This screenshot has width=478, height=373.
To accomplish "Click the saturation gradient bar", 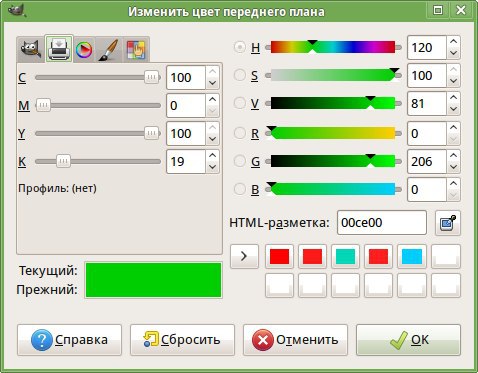I will click(333, 75).
